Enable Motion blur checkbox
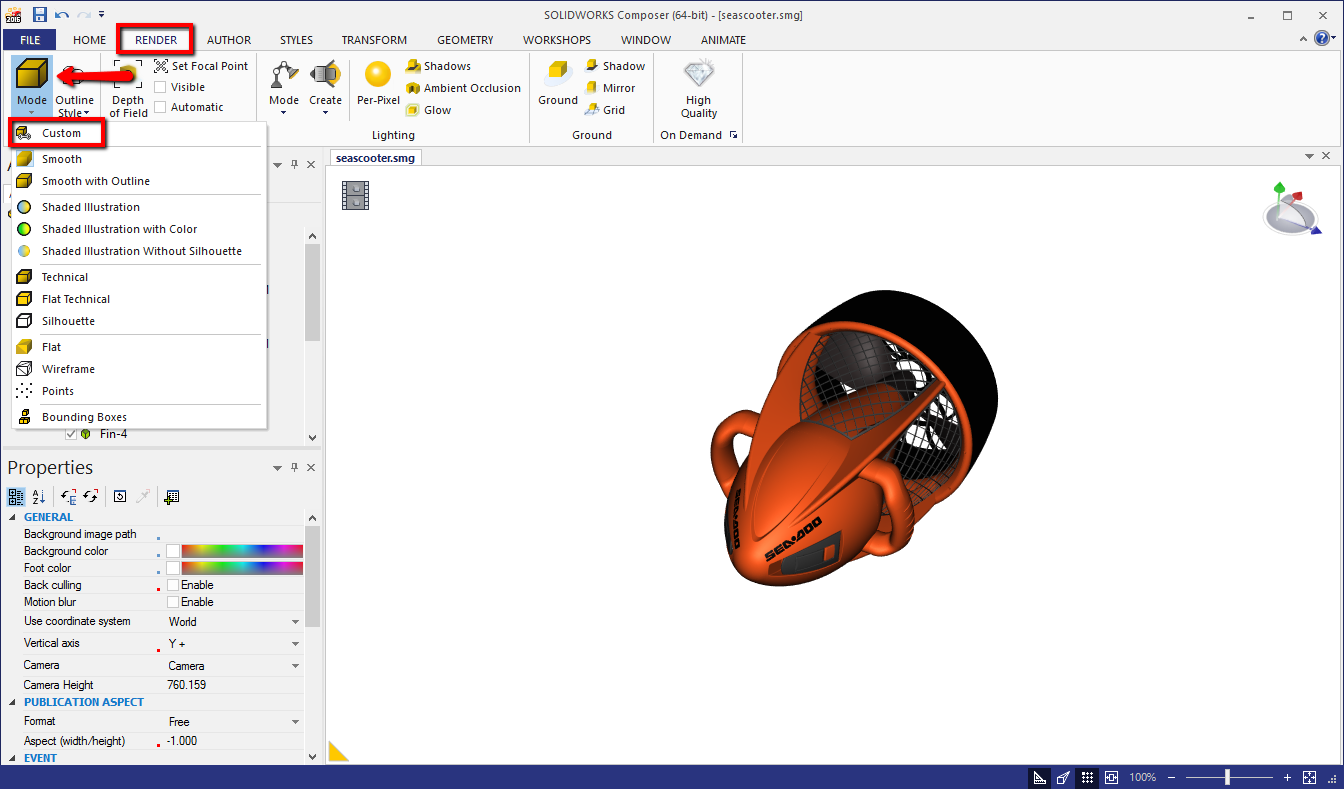This screenshot has height=789, width=1344. [x=173, y=602]
